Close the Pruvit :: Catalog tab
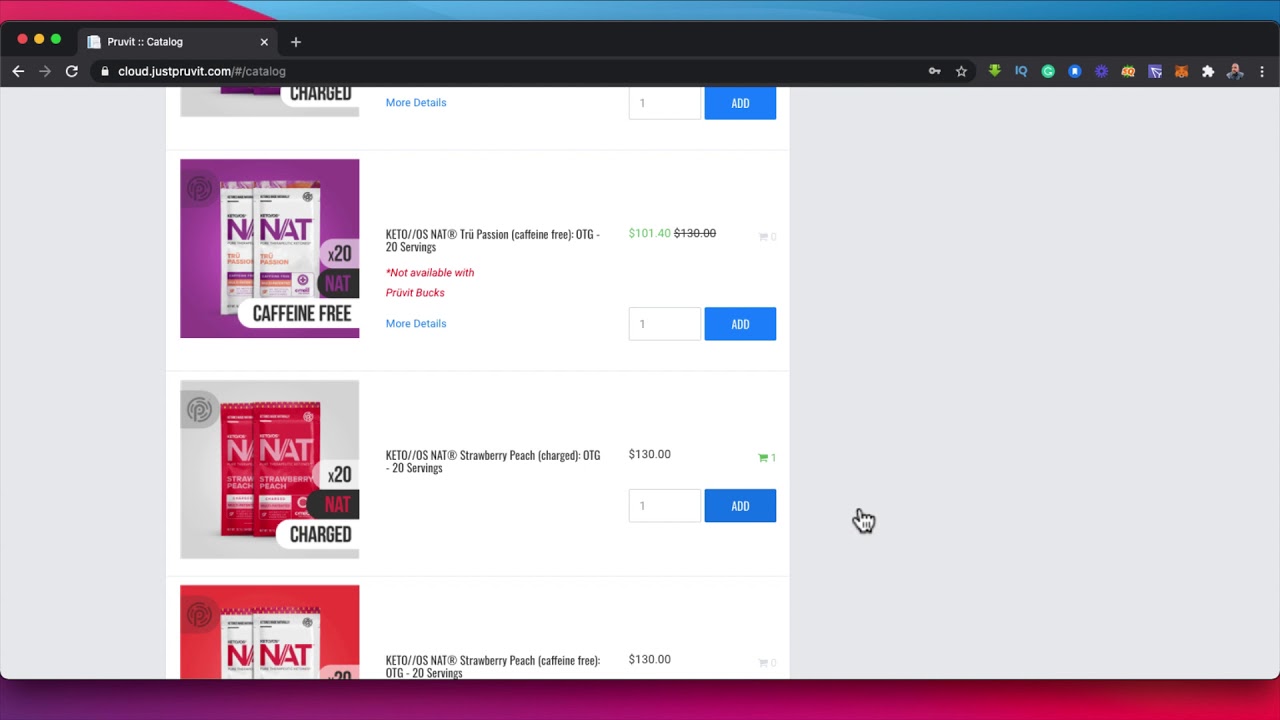Image resolution: width=1280 pixels, height=720 pixels. click(x=264, y=42)
